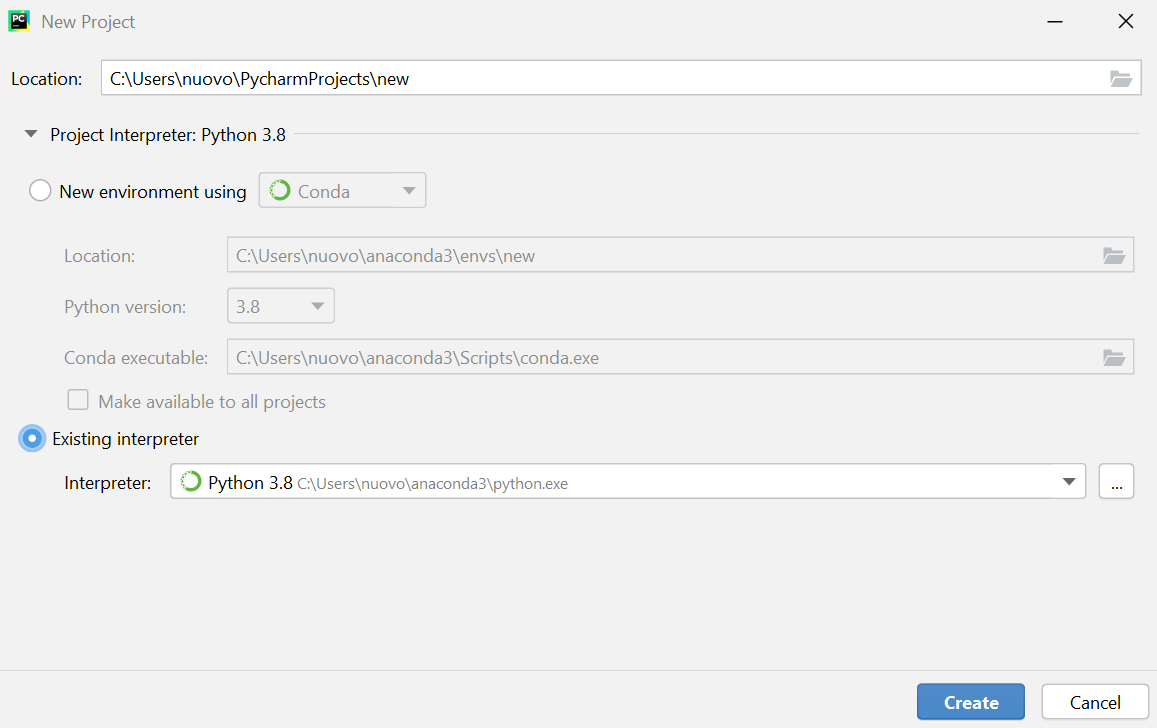Collapse the Project Interpreter section
Image resolution: width=1157 pixels, height=728 pixels.
click(x=30, y=133)
